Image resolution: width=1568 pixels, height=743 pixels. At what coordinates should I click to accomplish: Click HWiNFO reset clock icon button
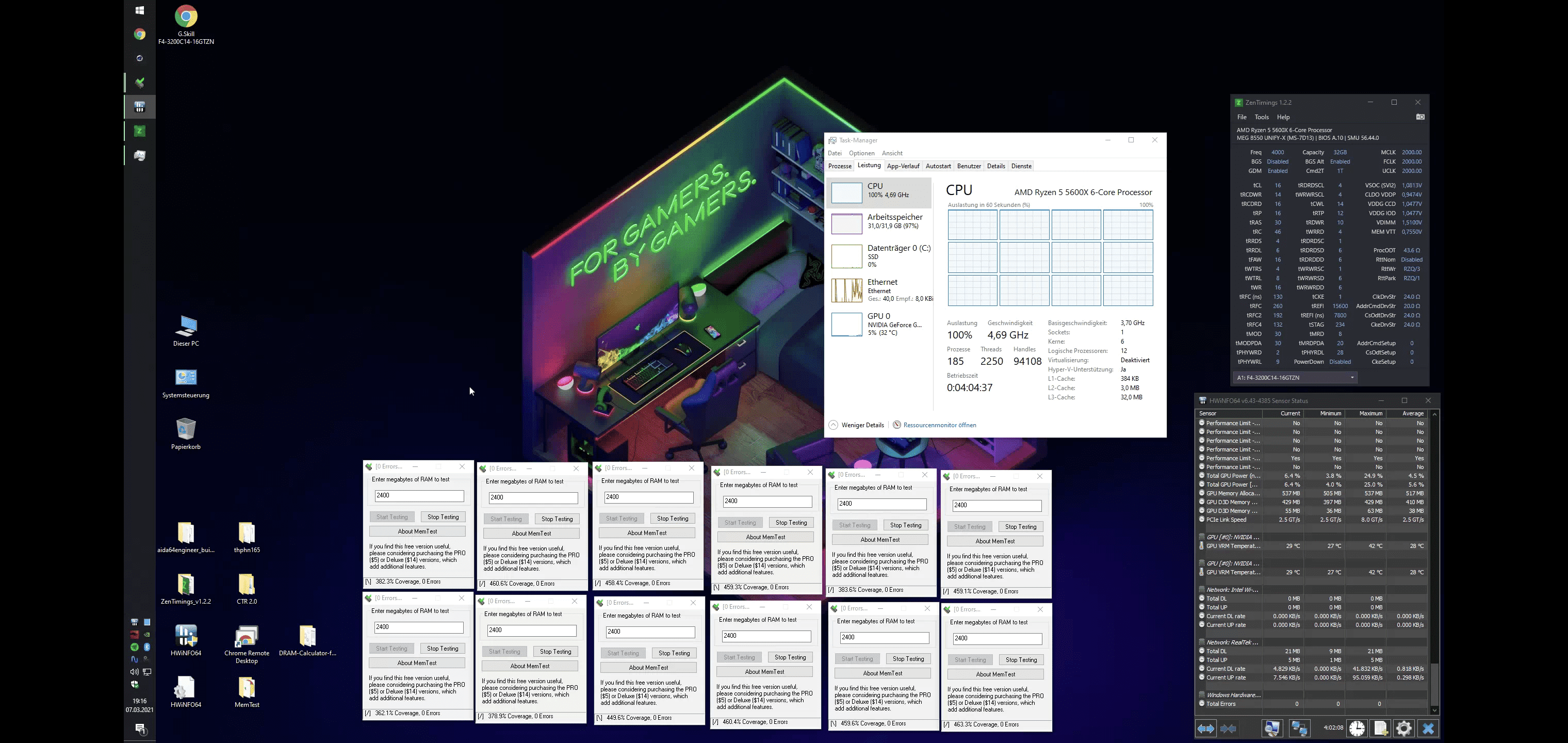(1357, 729)
